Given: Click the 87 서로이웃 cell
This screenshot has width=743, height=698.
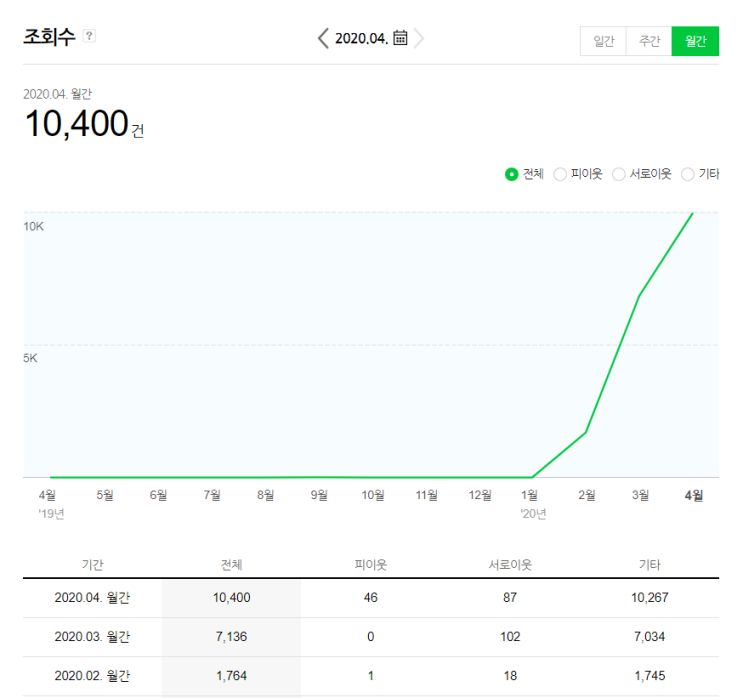Looking at the screenshot, I should click(x=510, y=598).
